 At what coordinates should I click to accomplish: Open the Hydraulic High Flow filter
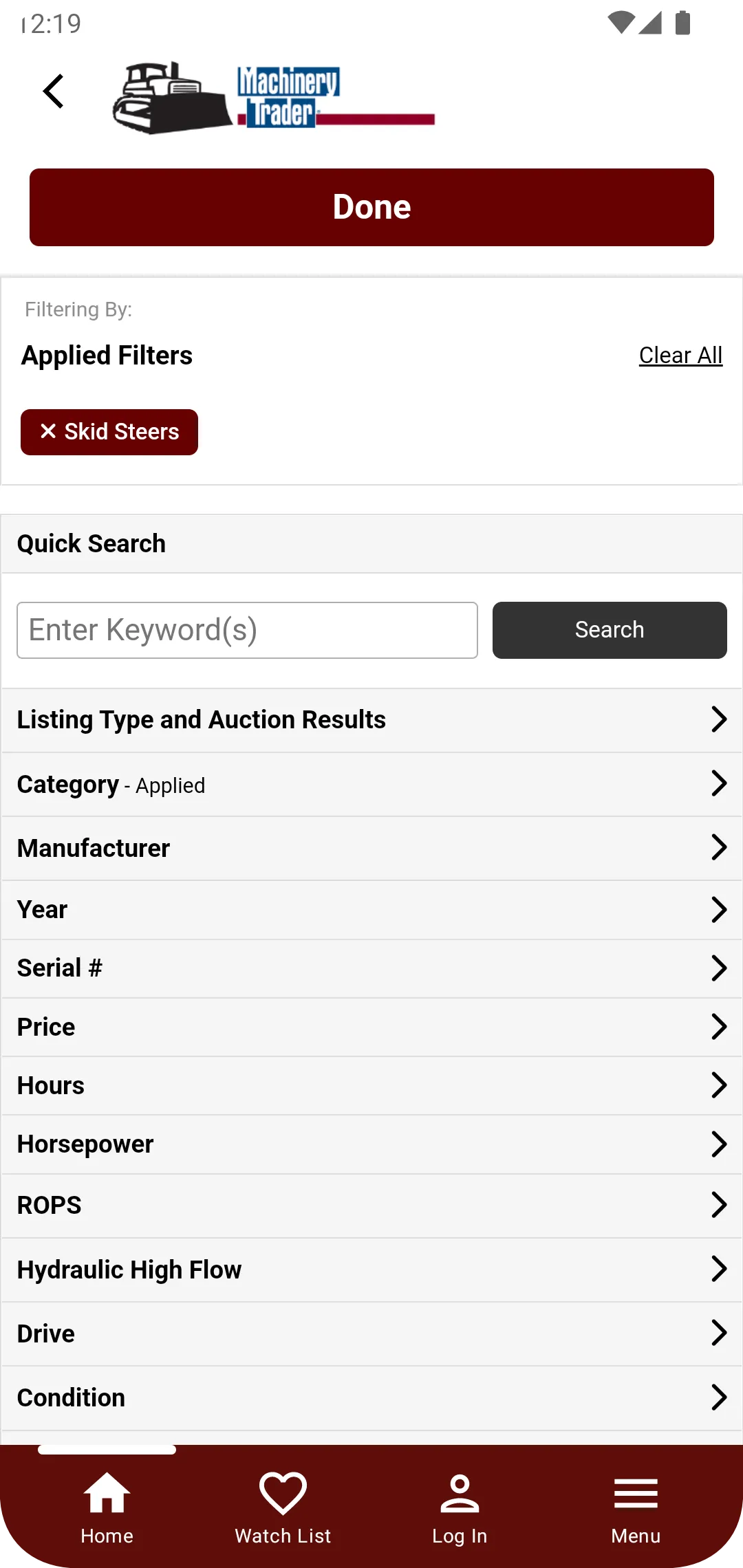pyautogui.click(x=371, y=1270)
